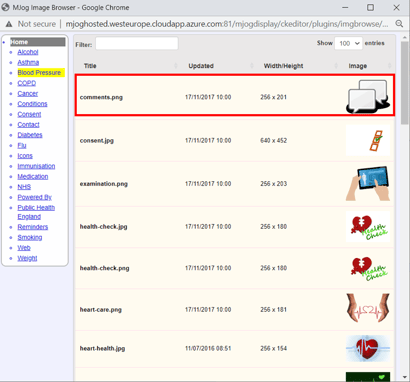The width and height of the screenshot is (410, 382).
Task: Open the Immunisation category link
Action: coord(36,166)
